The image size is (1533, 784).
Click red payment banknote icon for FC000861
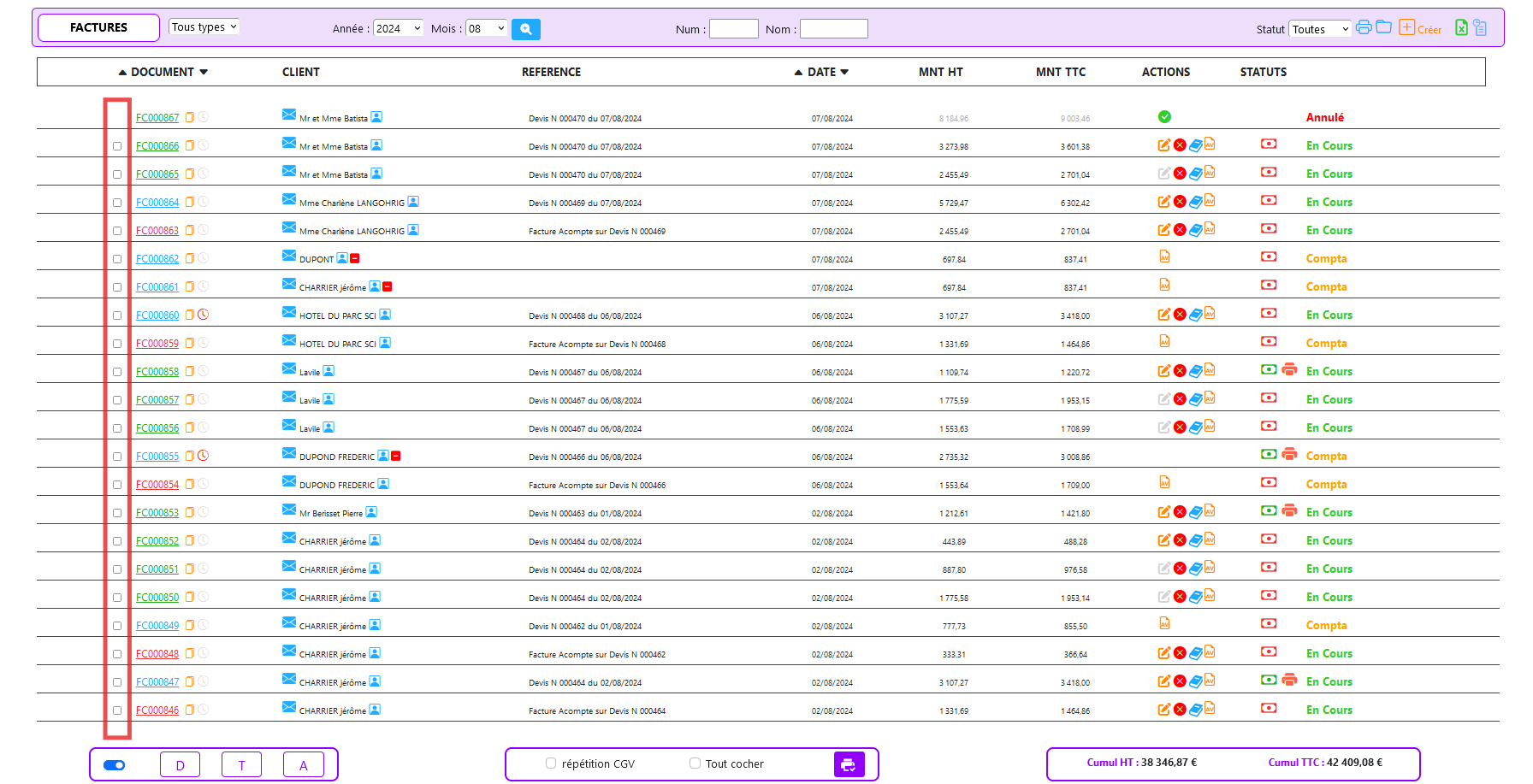(1269, 285)
